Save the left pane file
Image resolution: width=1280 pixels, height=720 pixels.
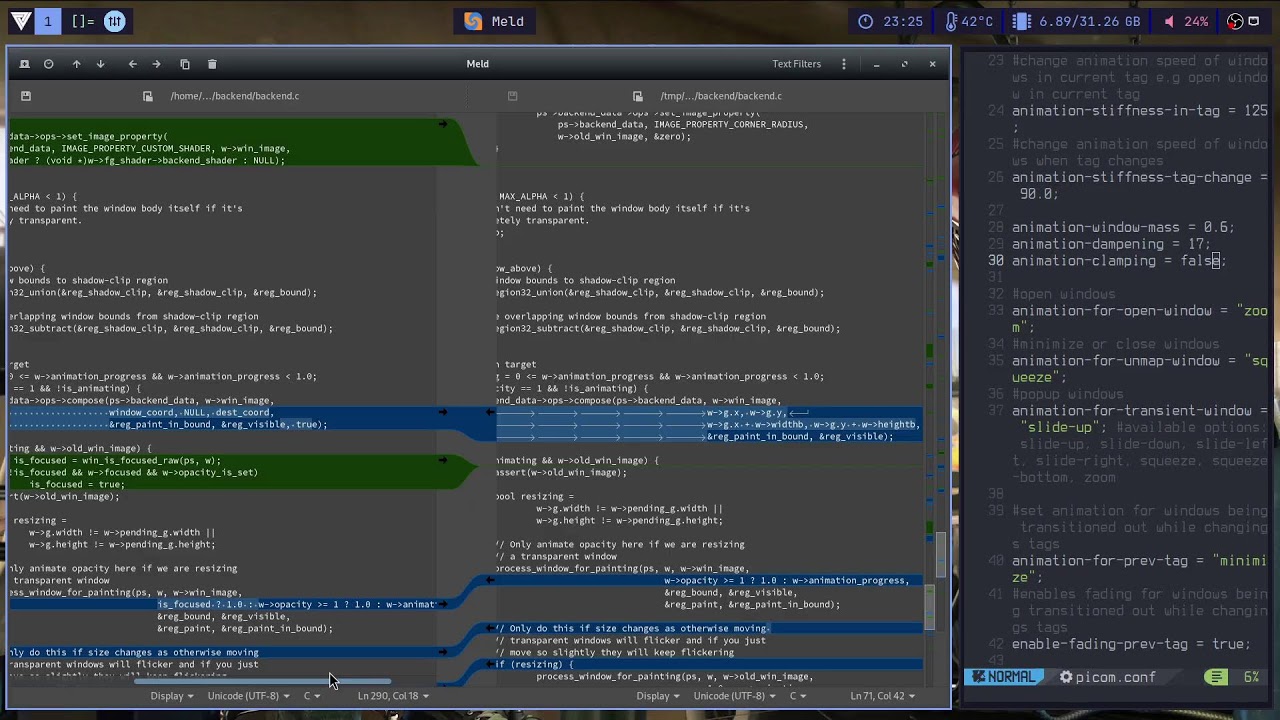pyautogui.click(x=26, y=96)
